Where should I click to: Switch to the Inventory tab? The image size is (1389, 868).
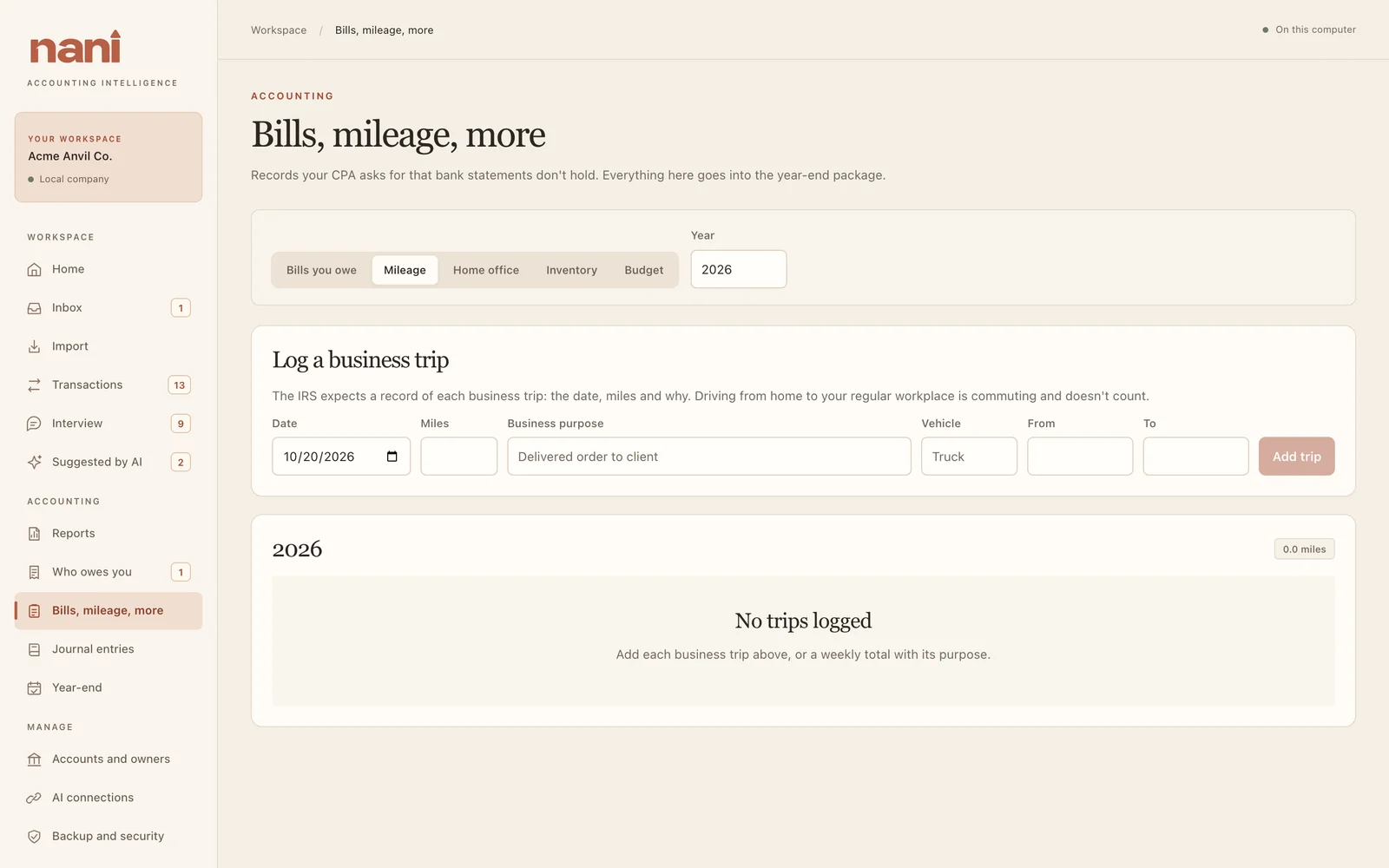[571, 270]
